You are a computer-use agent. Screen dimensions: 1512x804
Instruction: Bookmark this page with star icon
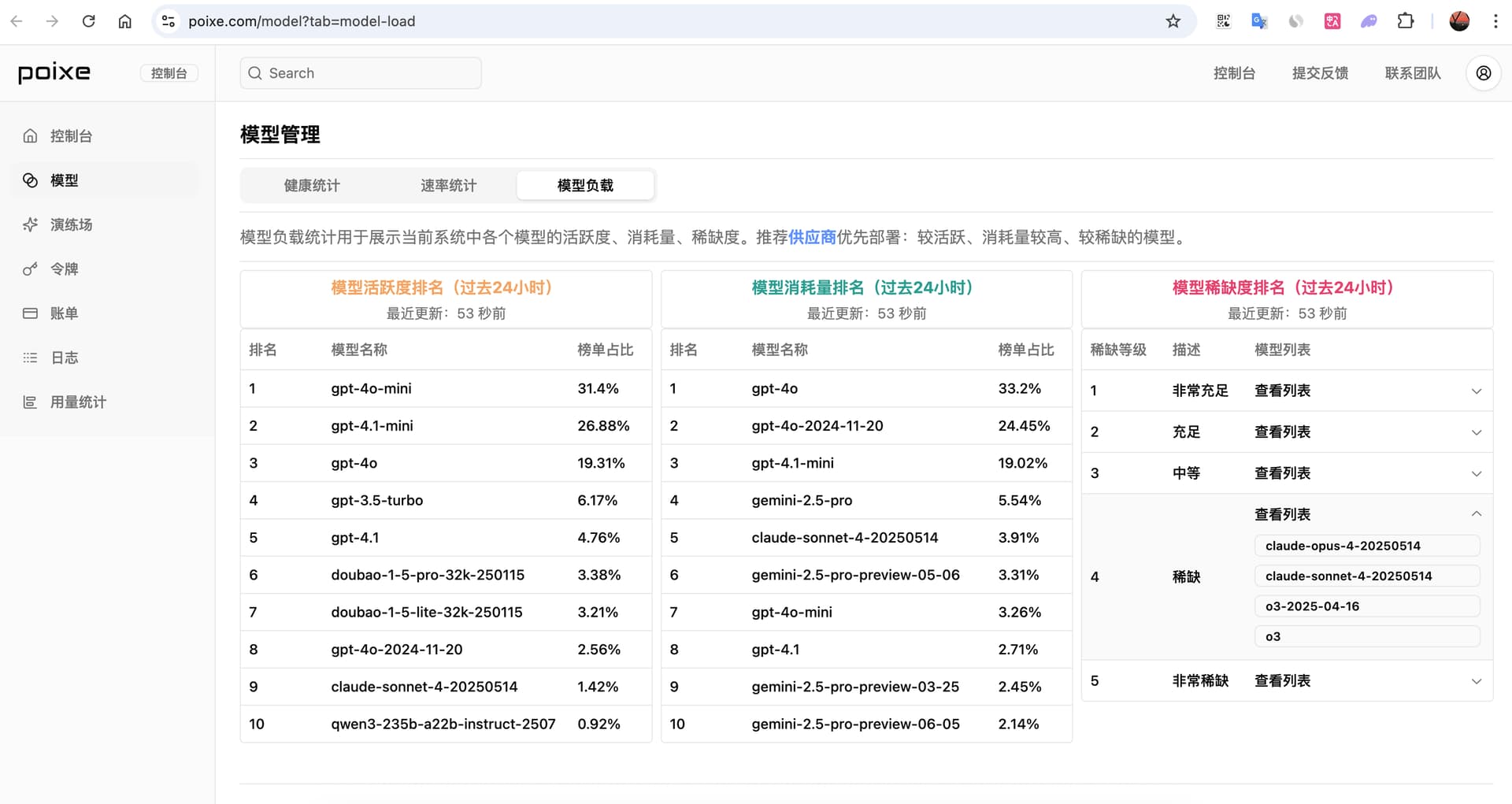coord(1173,21)
